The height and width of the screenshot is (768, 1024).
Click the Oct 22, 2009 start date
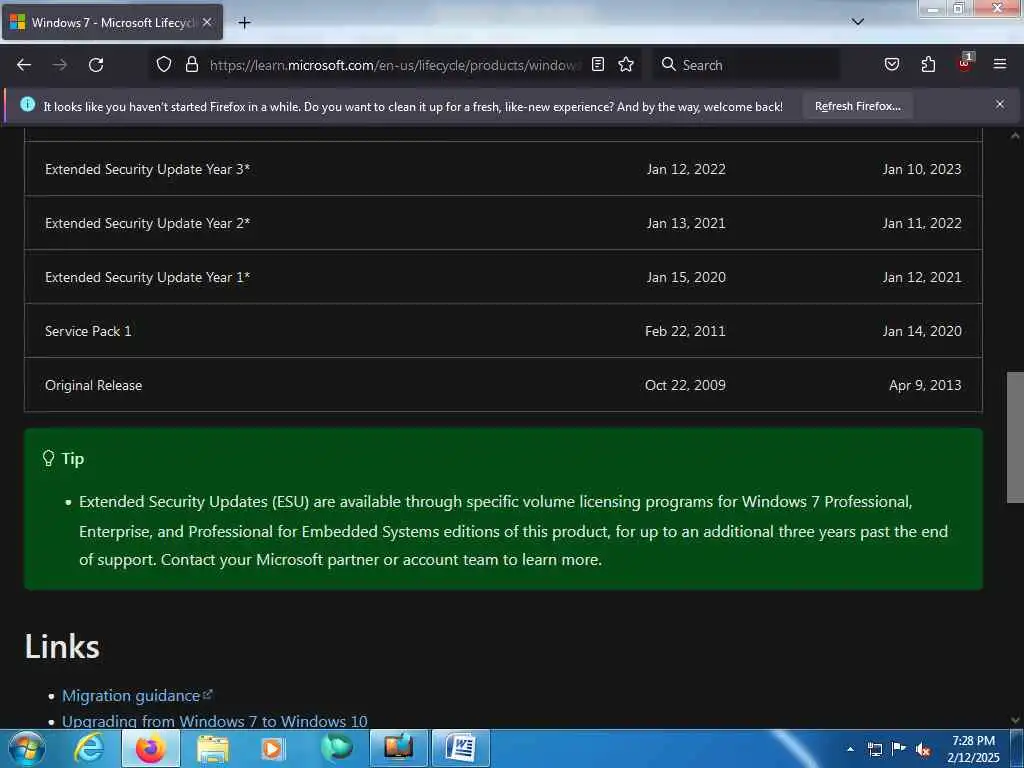coord(685,385)
